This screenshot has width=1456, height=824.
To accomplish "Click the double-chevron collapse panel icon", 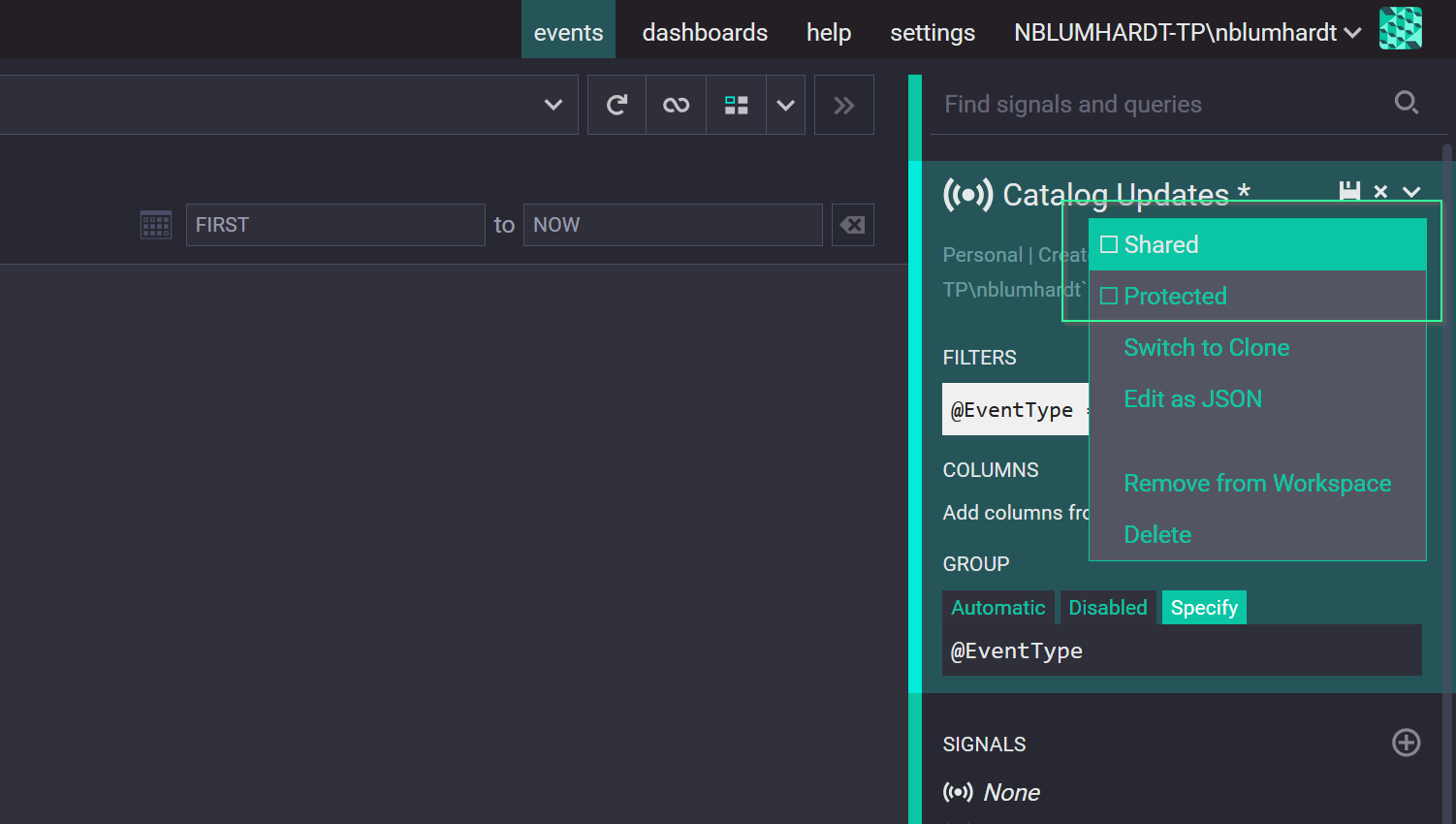I will (844, 105).
